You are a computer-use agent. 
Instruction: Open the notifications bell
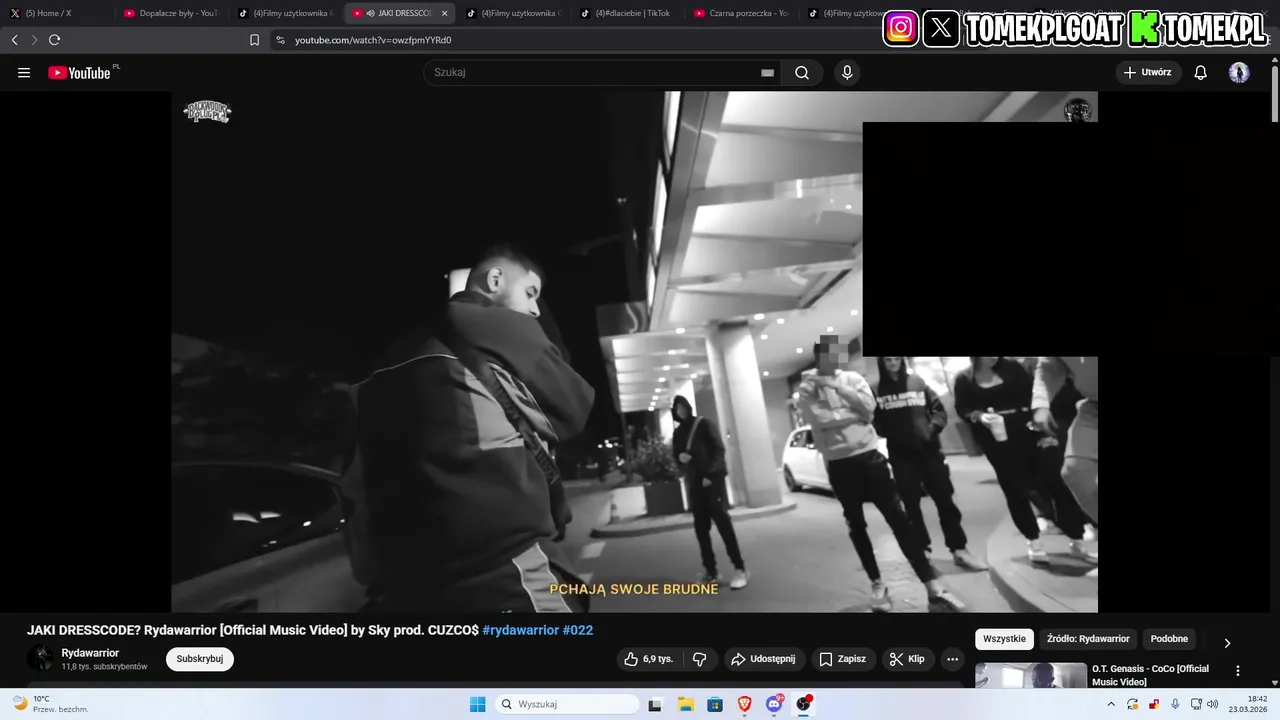tap(1201, 72)
